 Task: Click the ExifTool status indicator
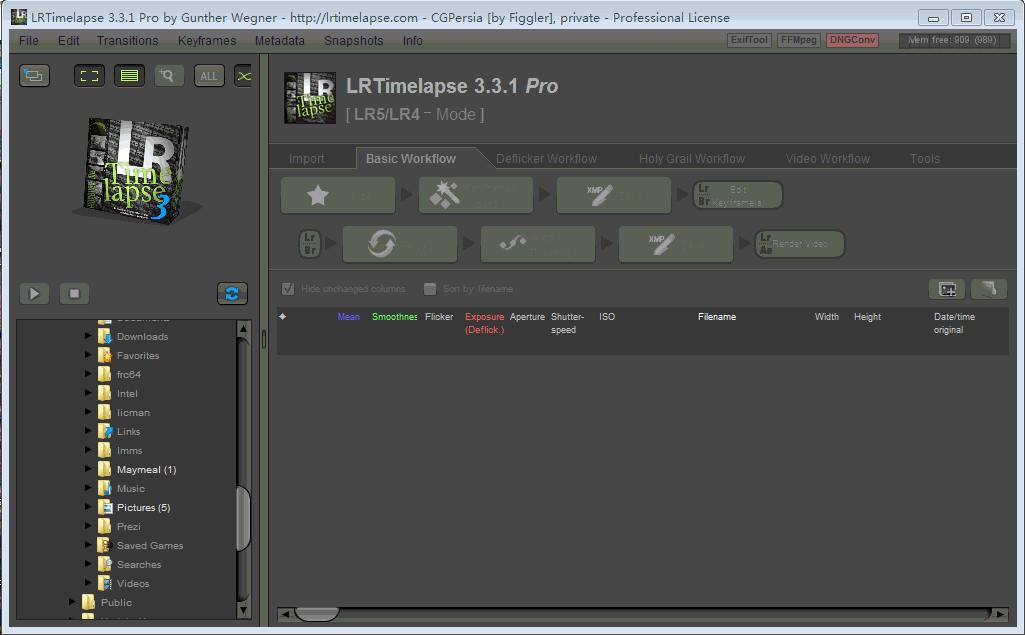(x=749, y=40)
